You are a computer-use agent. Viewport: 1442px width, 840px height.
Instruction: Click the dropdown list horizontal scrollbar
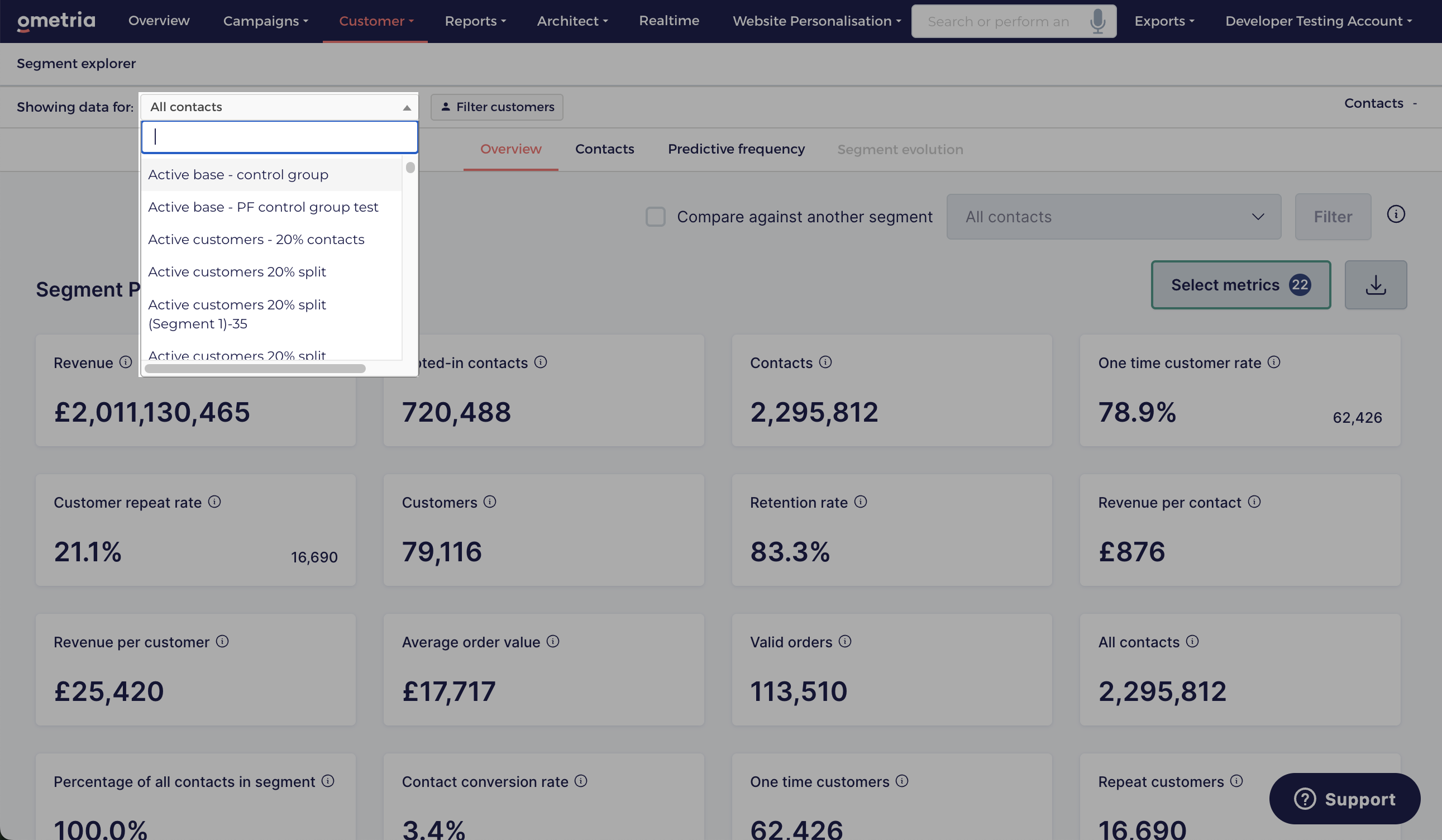click(255, 369)
